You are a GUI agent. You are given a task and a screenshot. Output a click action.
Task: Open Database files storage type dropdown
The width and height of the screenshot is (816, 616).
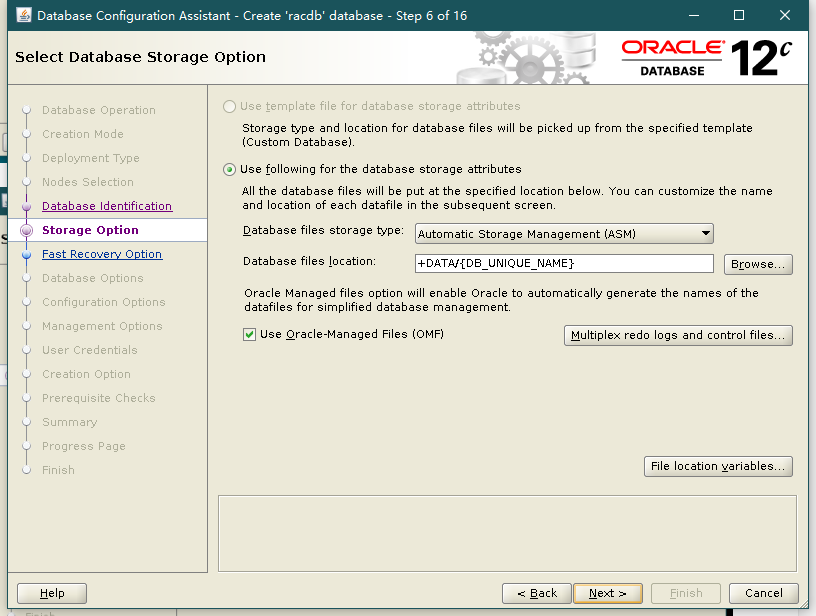564,234
